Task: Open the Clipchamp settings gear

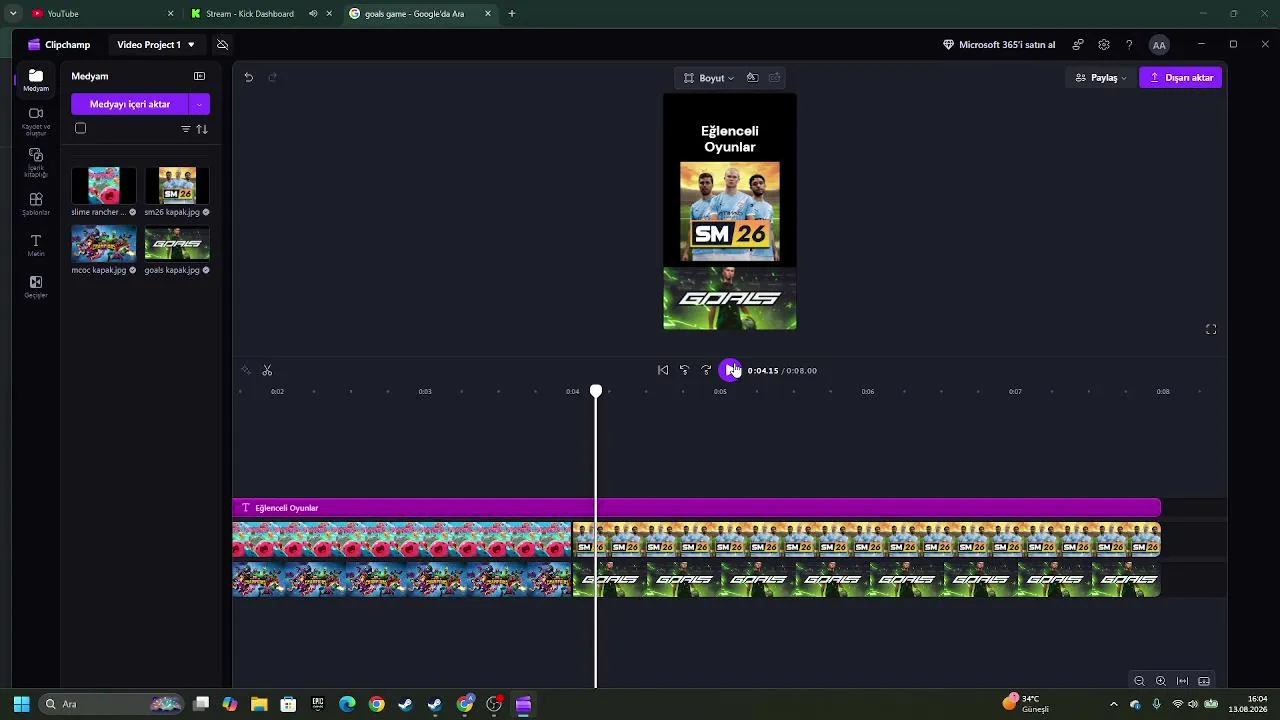Action: point(1104,45)
